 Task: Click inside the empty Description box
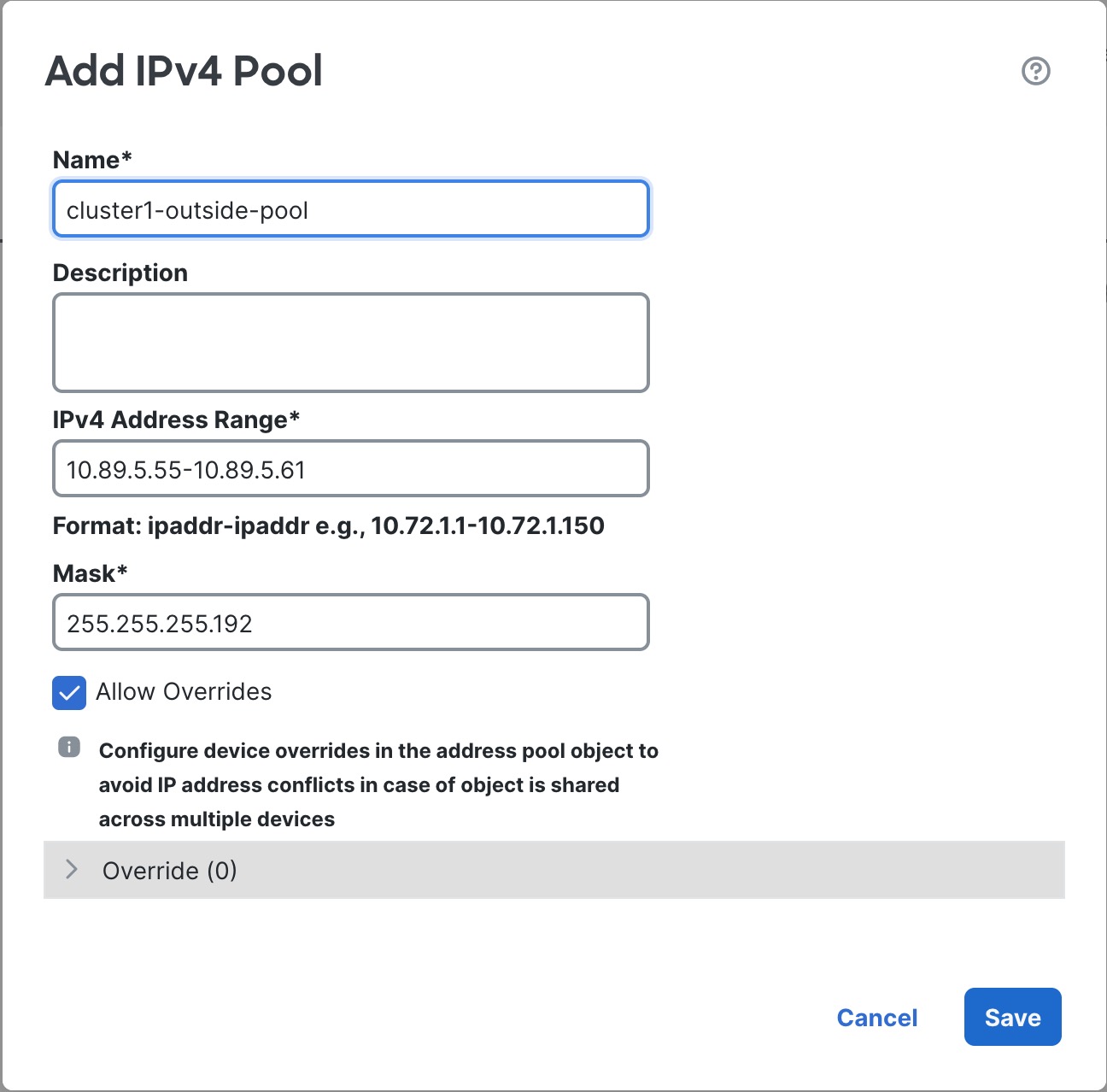pos(350,342)
